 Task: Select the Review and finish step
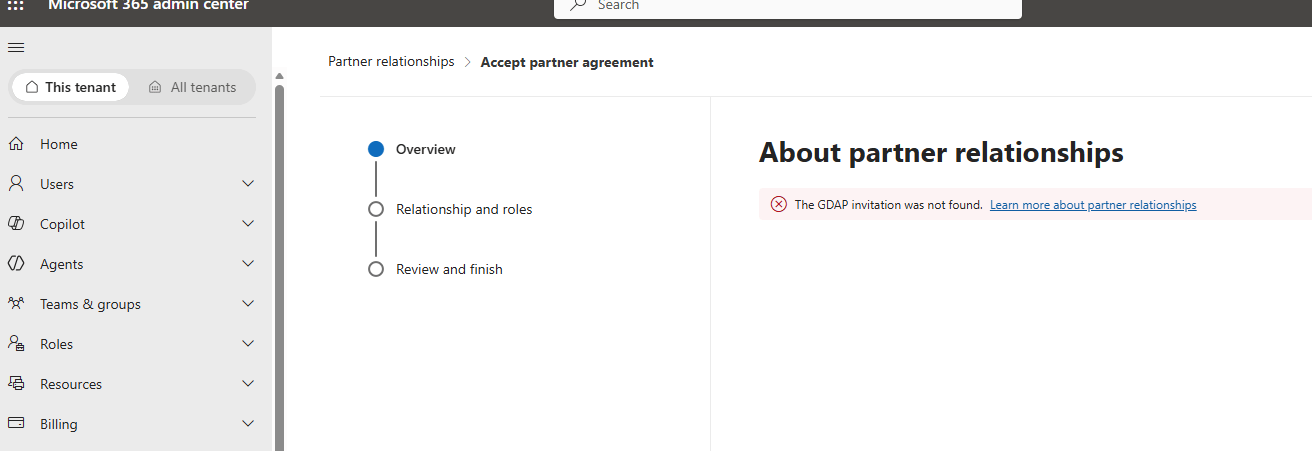(436, 269)
